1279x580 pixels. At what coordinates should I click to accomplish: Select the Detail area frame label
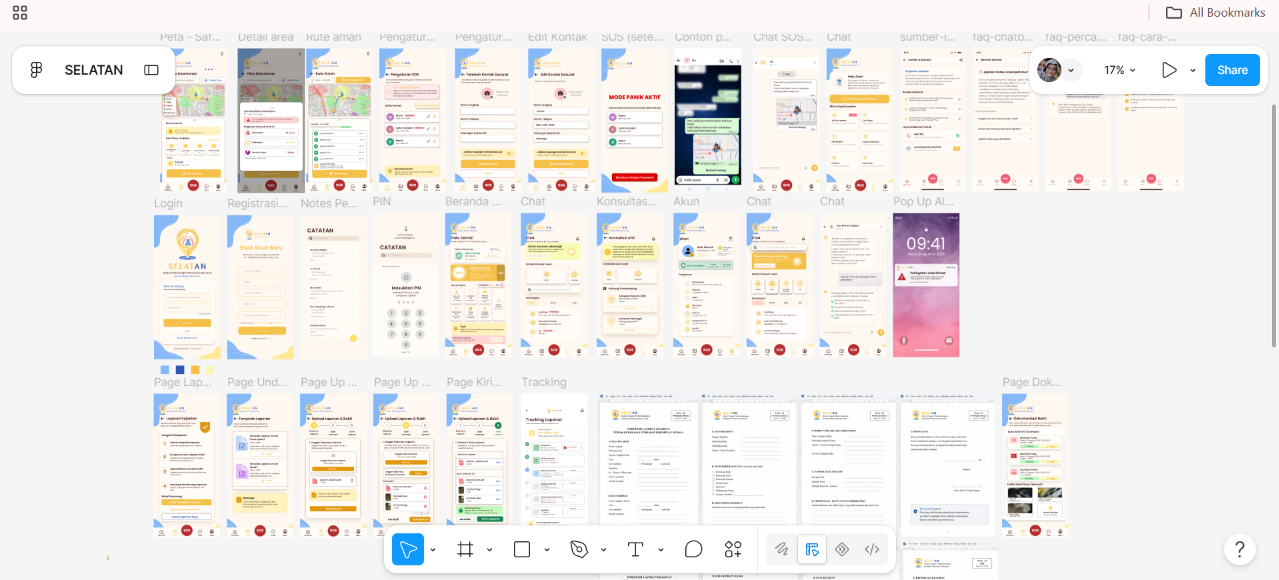pos(265,38)
